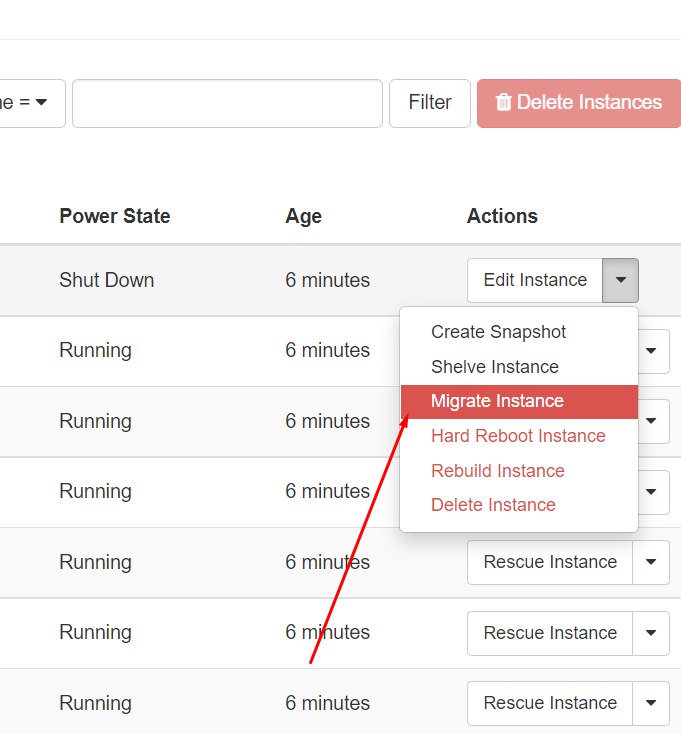681x734 pixels.
Task: Click the Age column header
Action: (x=303, y=216)
